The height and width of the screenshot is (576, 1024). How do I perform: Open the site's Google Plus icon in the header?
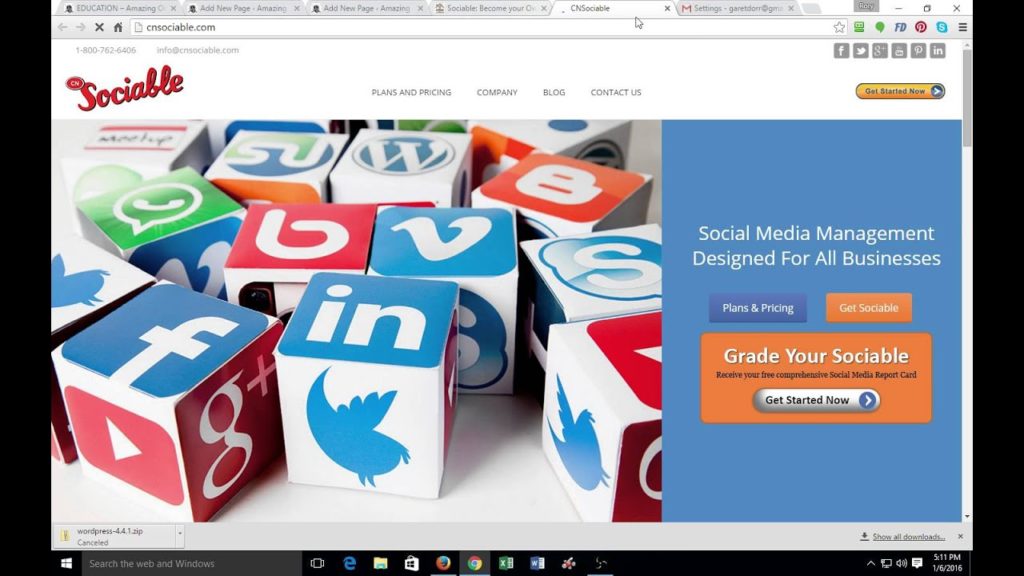pyautogui.click(x=880, y=50)
